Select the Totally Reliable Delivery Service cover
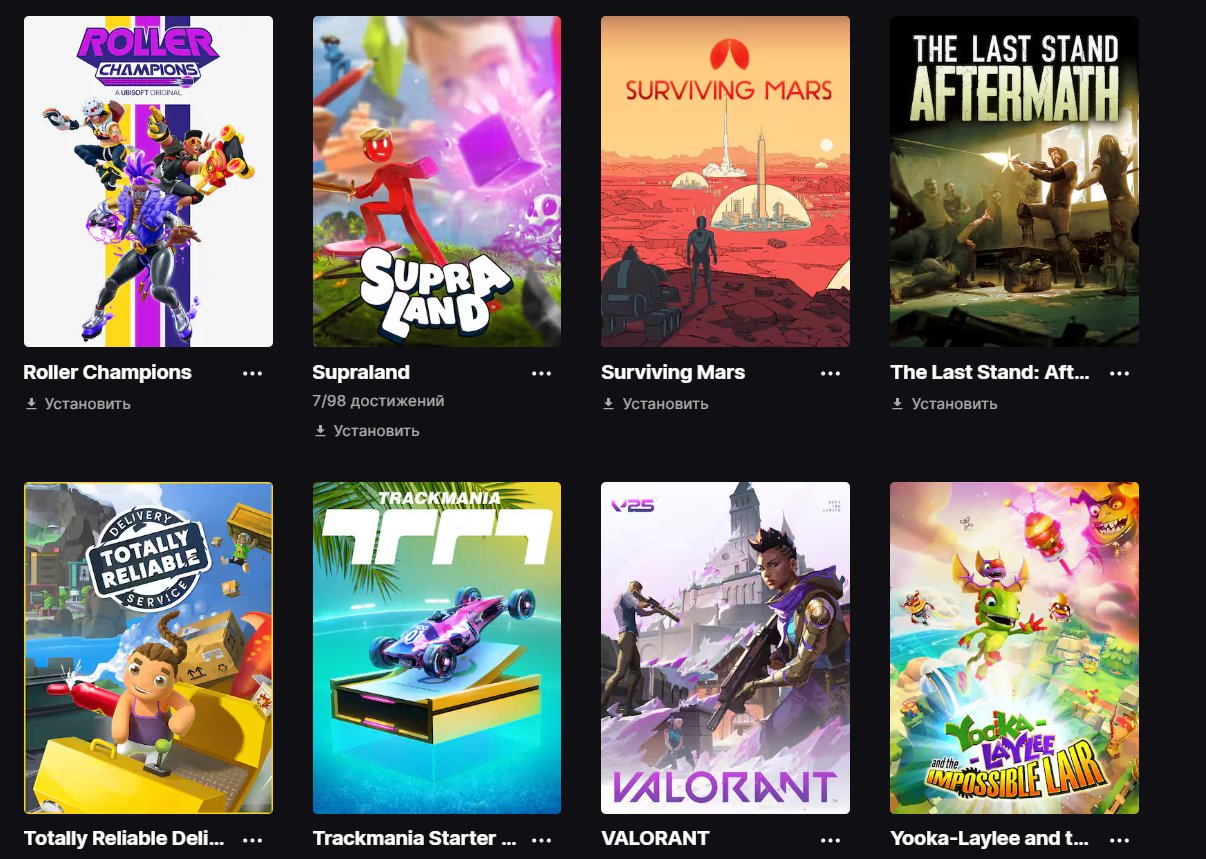Image resolution: width=1206 pixels, height=859 pixels. click(148, 648)
